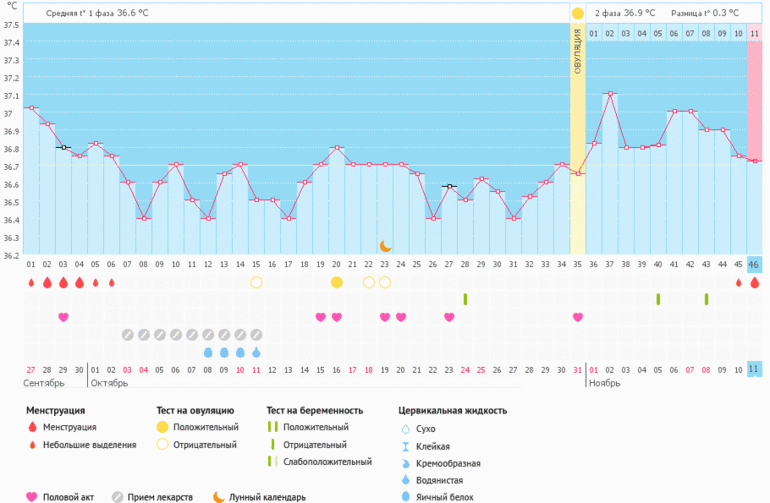Click the Небольшие выделения small drop legend icon
This screenshot has width=770, height=503.
(32, 445)
